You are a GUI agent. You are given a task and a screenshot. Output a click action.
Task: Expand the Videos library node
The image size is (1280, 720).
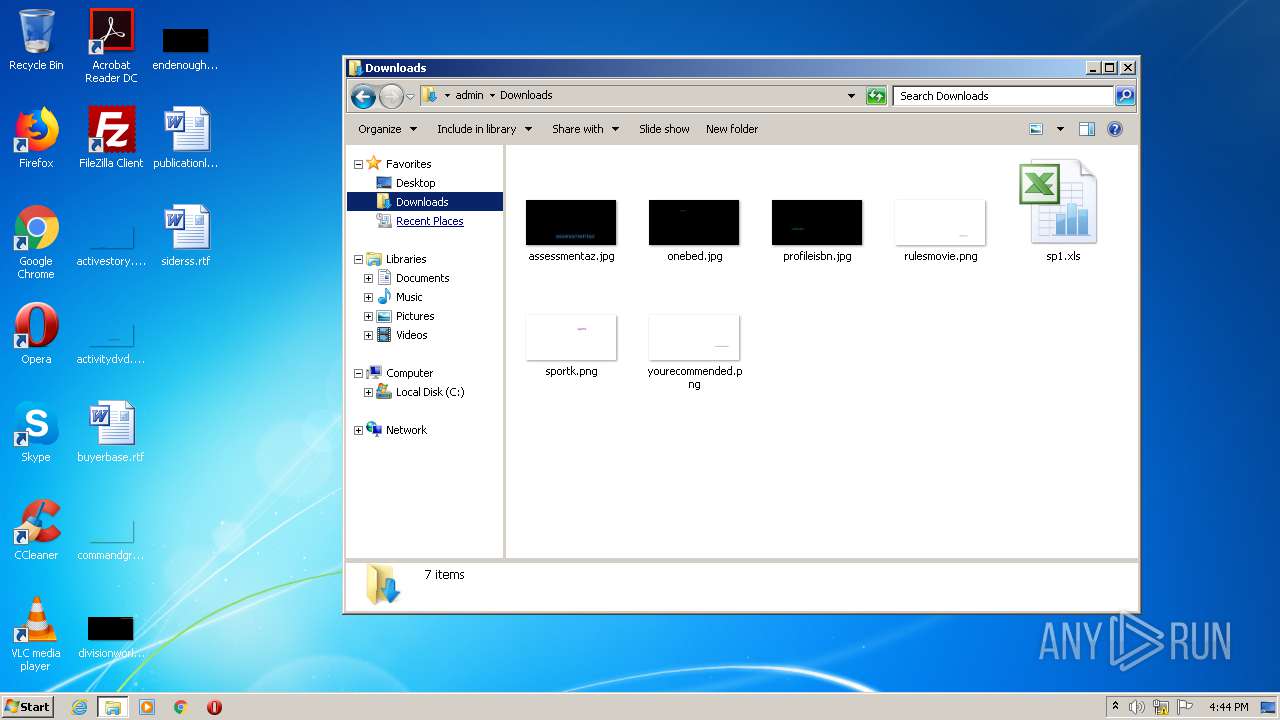368,335
